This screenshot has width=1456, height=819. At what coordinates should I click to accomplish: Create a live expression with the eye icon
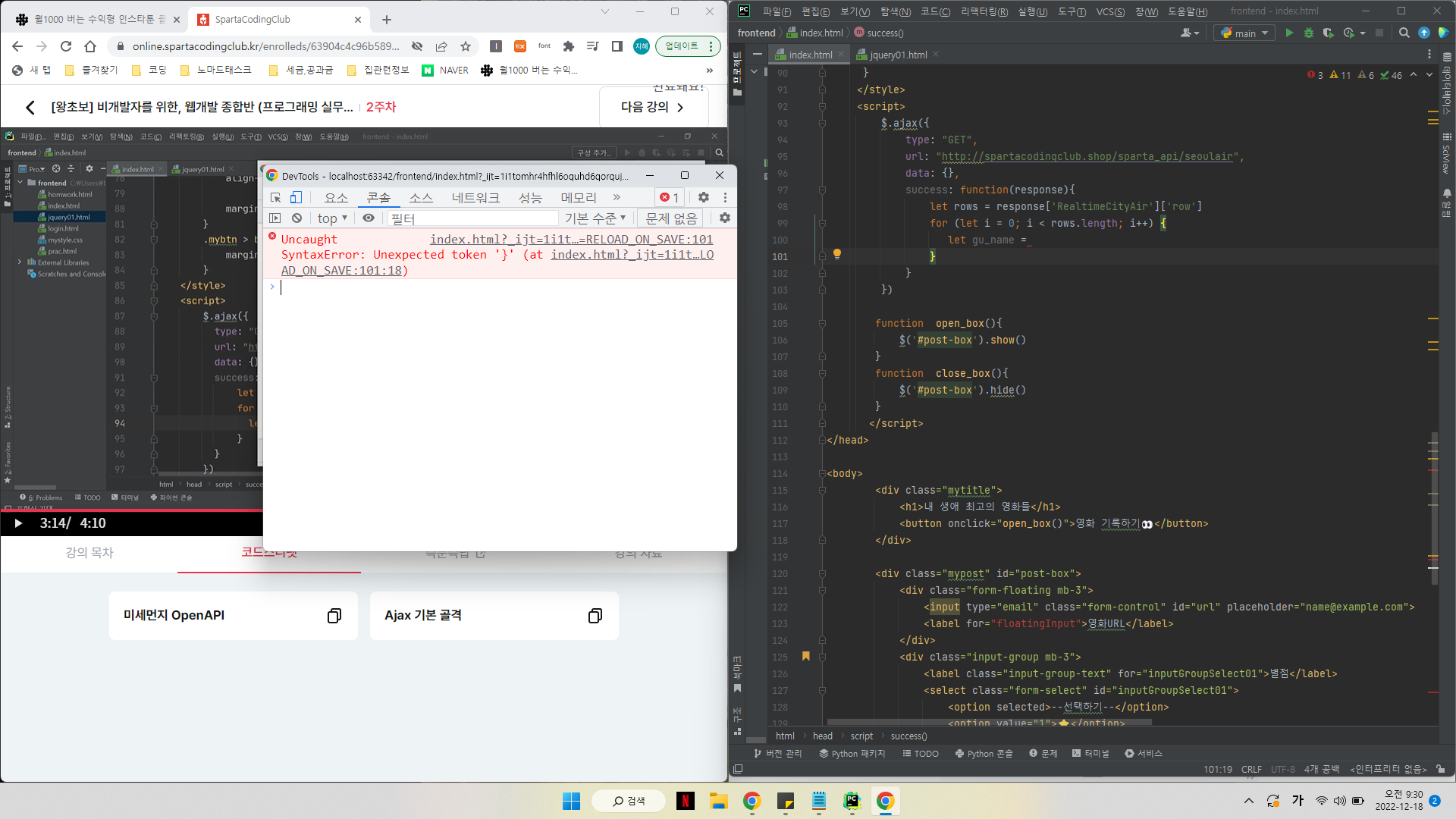coord(369,218)
